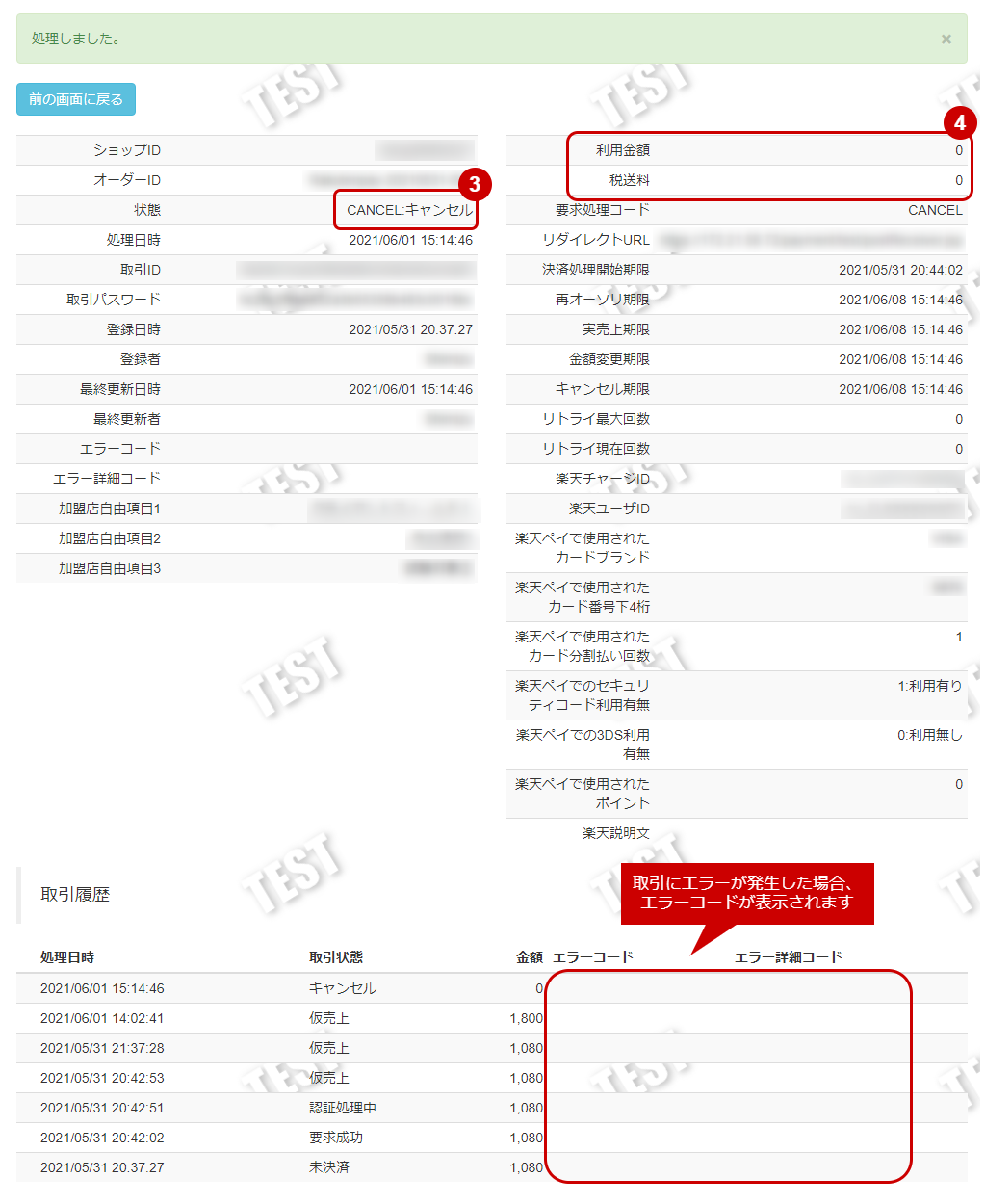Click the 取引パスワード label
This screenshot has height=1204, width=985.
(x=114, y=300)
